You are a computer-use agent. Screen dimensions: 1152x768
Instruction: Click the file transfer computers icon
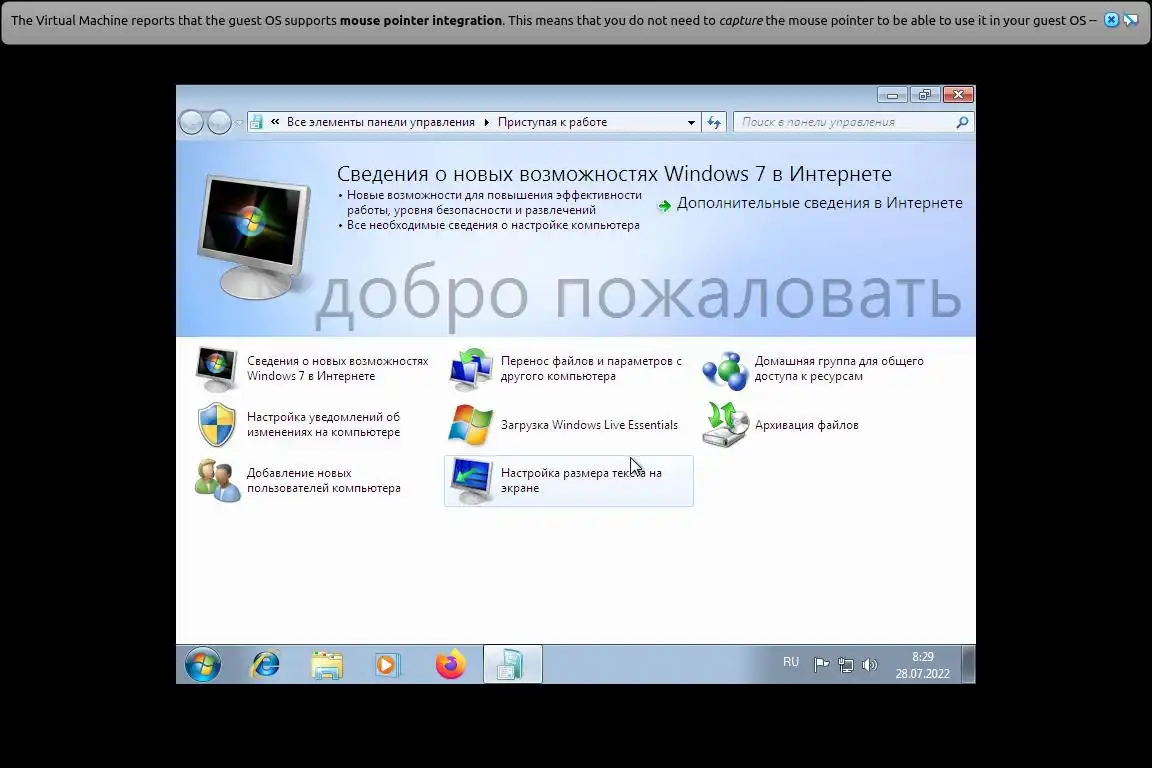point(471,369)
